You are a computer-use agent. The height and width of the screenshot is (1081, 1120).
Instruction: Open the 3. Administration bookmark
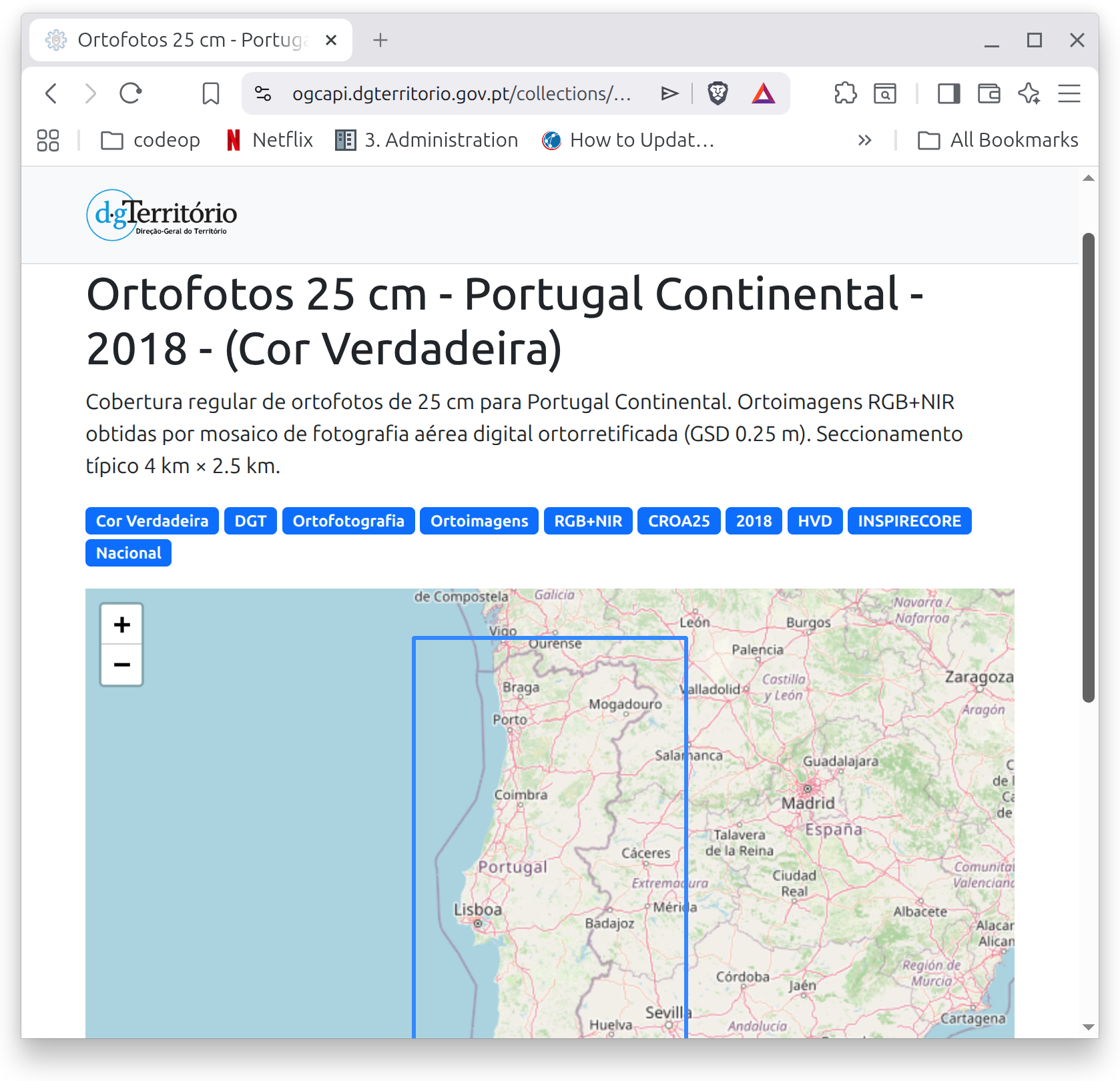pos(427,140)
